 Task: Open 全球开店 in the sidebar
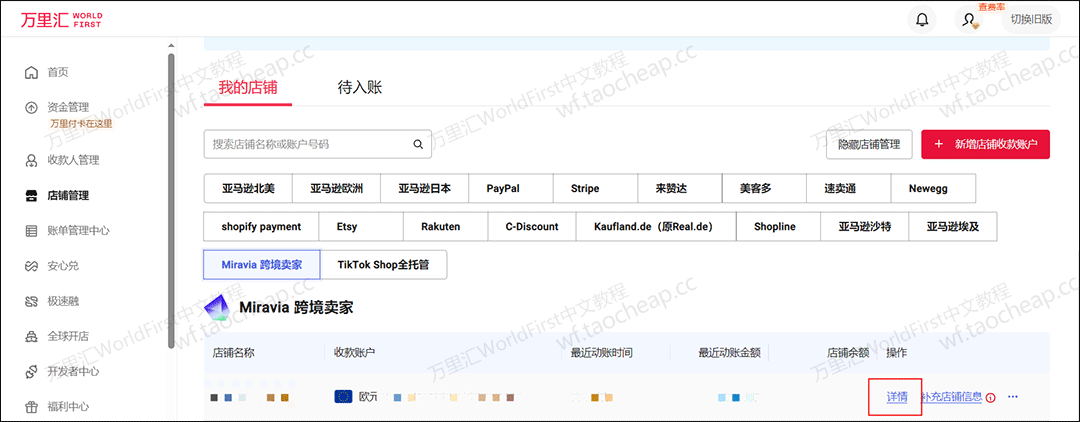[x=68, y=336]
